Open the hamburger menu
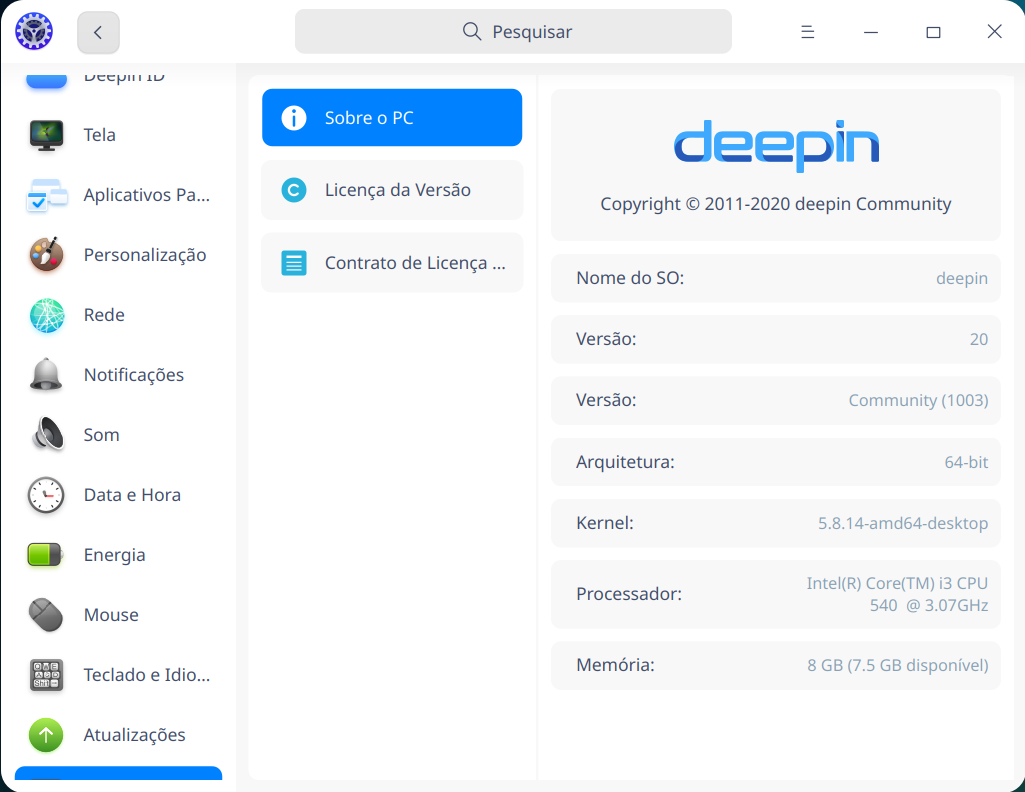Viewport: 1025px width, 792px height. [807, 31]
